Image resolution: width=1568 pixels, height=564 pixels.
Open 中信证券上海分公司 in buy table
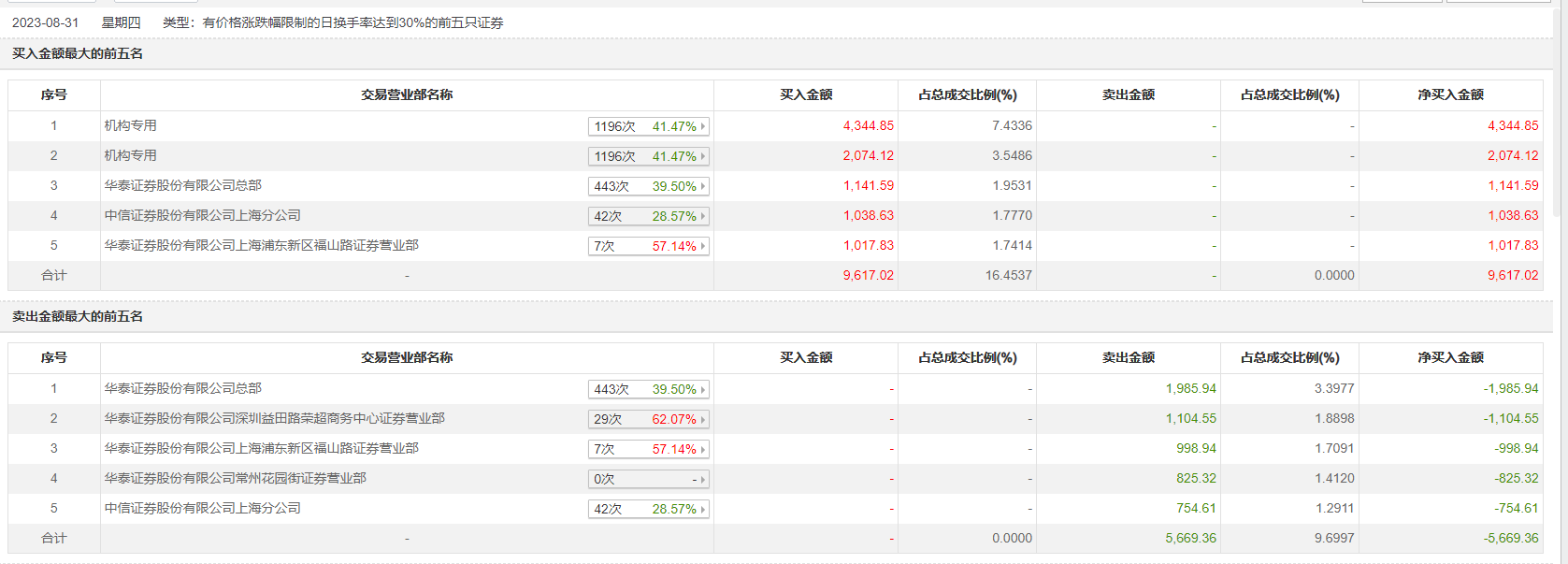click(202, 215)
